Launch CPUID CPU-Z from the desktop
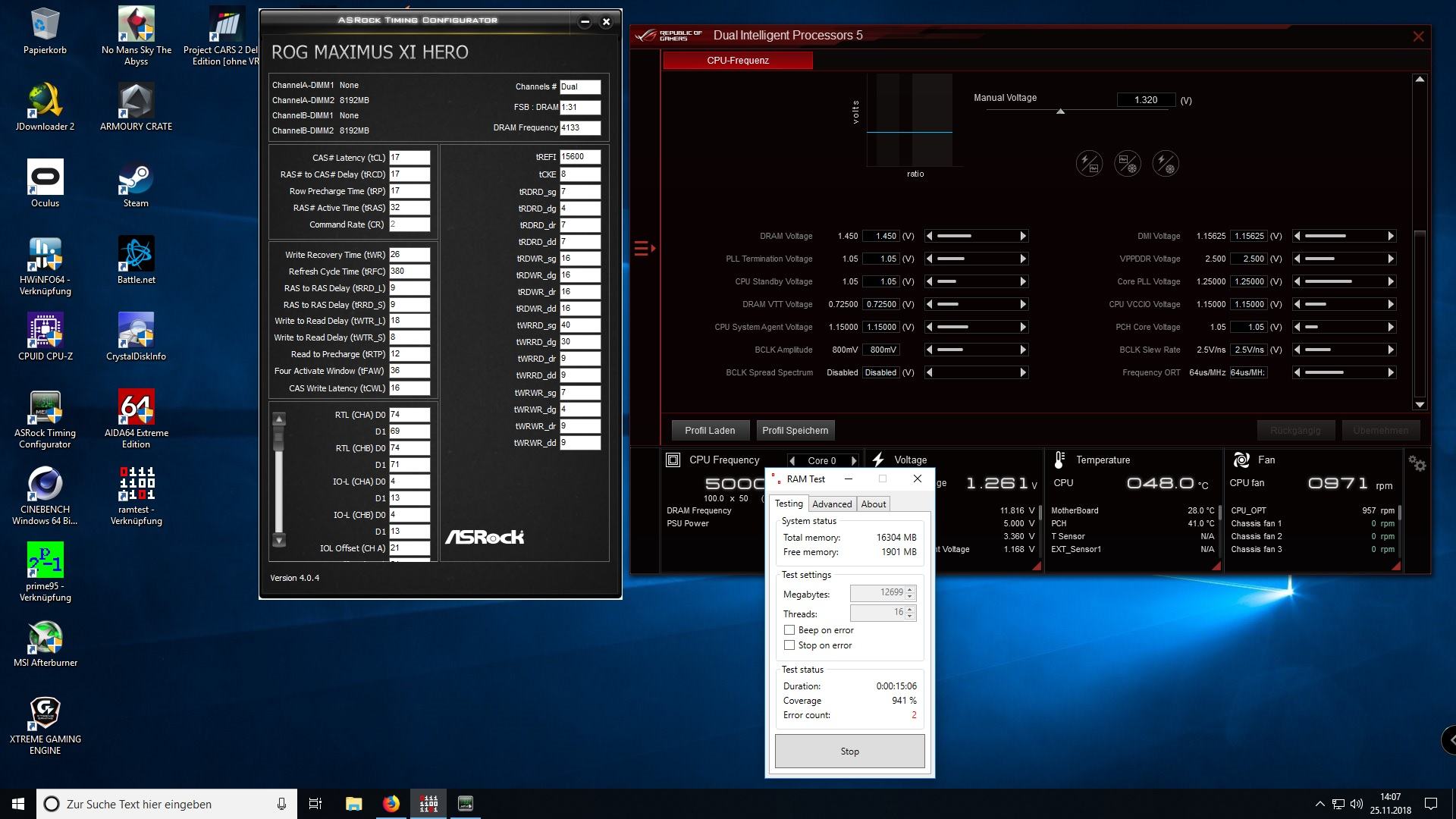This screenshot has width=1456, height=819. [45, 337]
